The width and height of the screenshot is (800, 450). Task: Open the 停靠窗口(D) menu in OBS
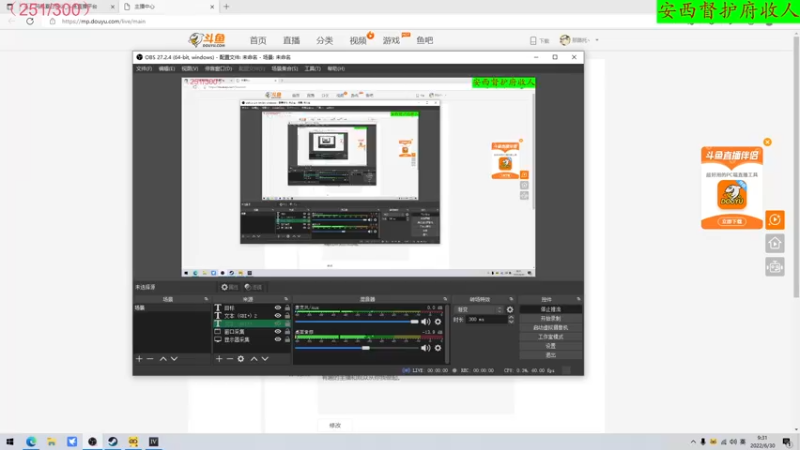pos(218,68)
